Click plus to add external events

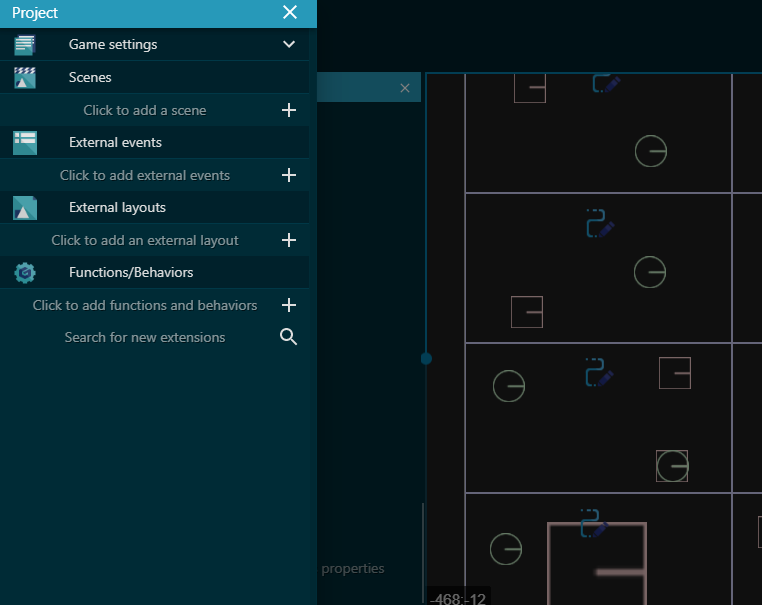tap(289, 175)
